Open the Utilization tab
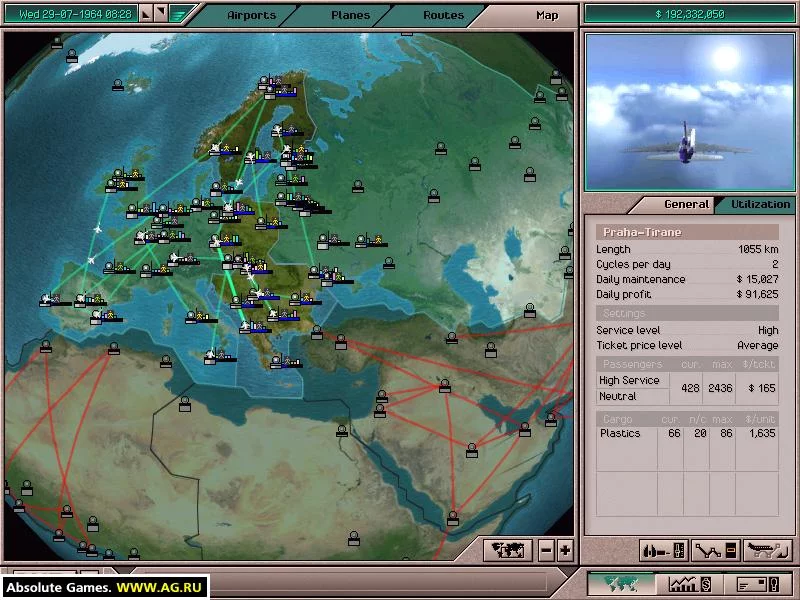The width and height of the screenshot is (800, 600). coord(760,204)
